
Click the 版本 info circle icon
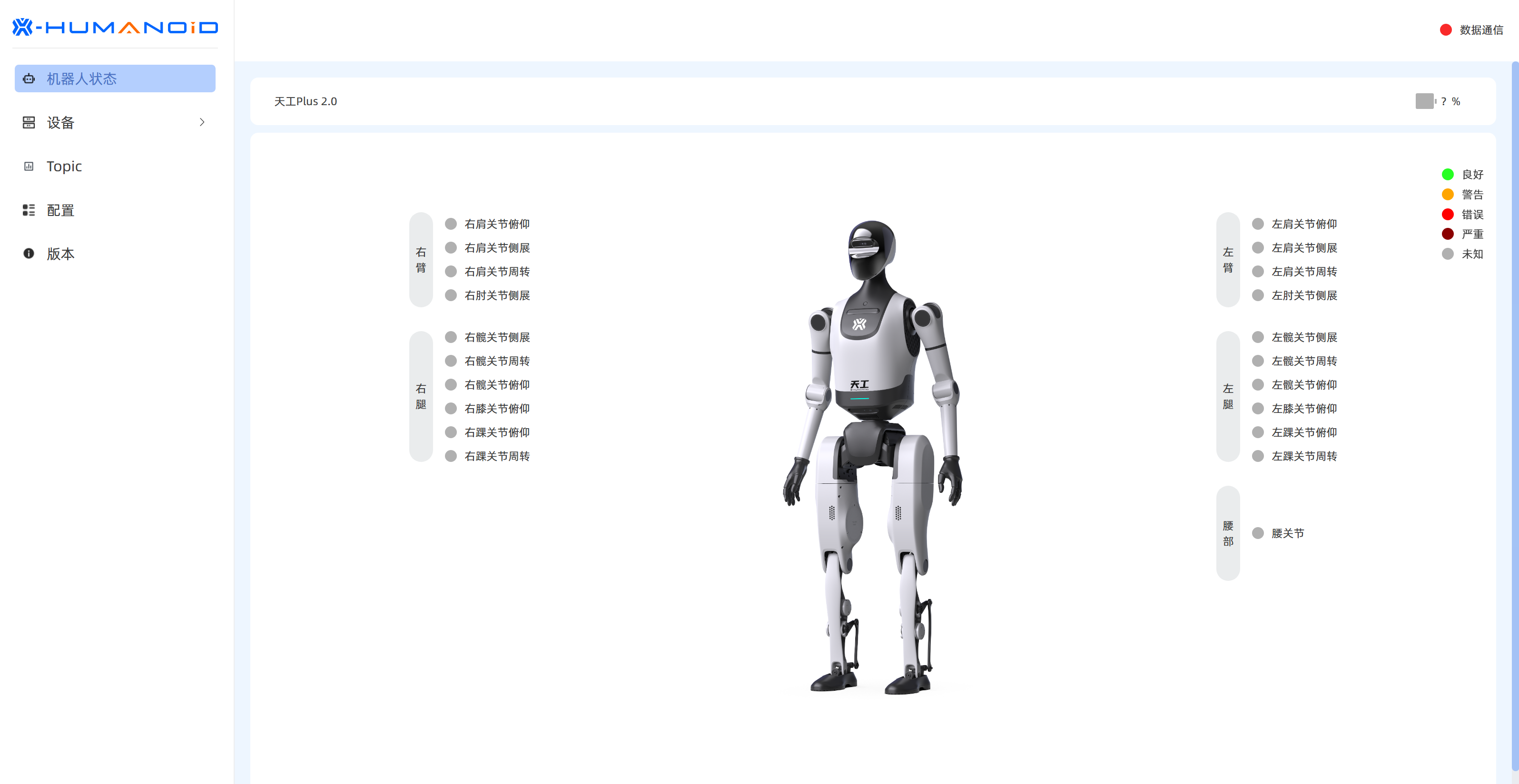[x=28, y=254]
